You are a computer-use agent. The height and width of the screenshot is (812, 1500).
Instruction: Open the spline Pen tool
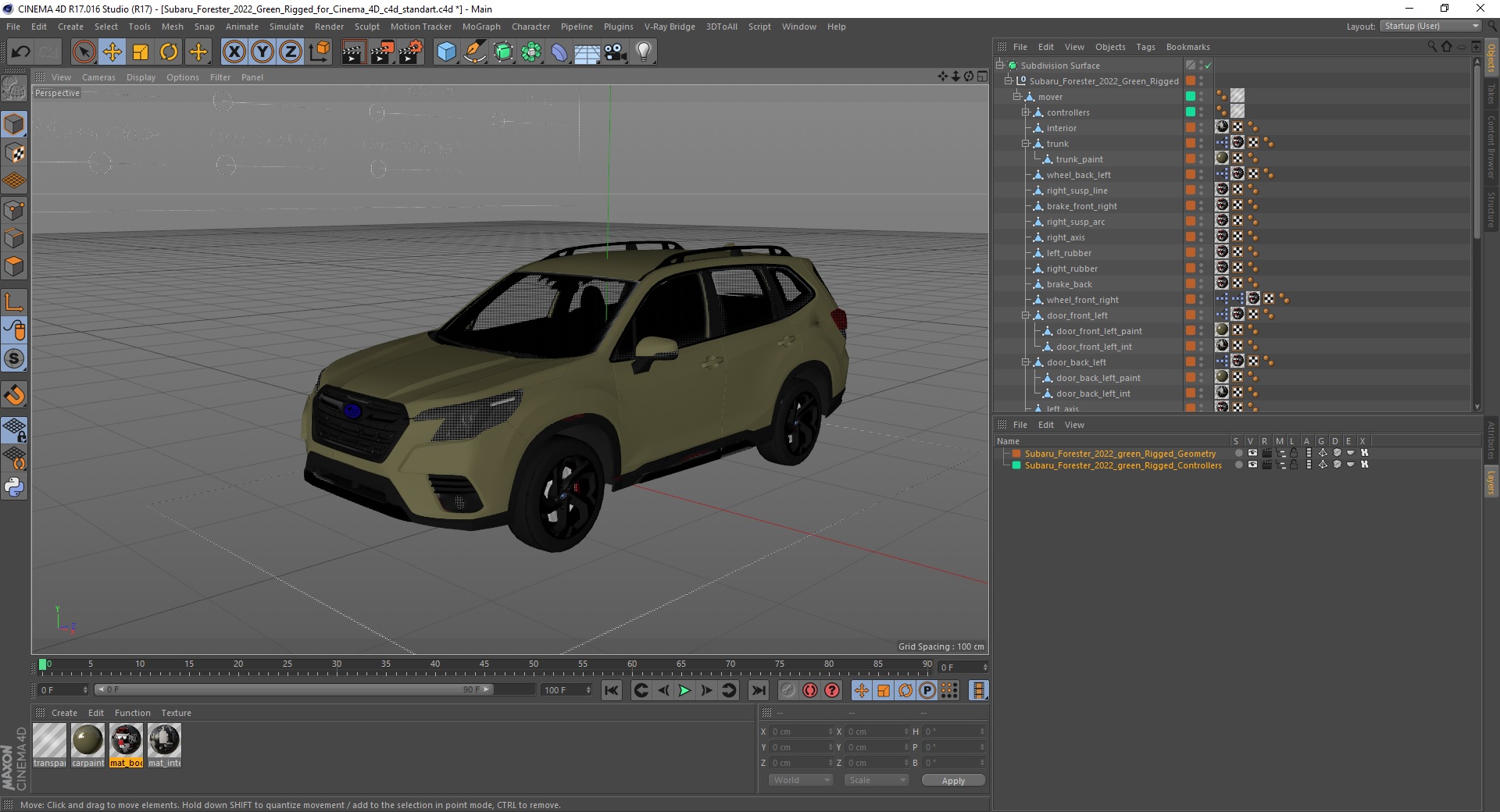(475, 52)
